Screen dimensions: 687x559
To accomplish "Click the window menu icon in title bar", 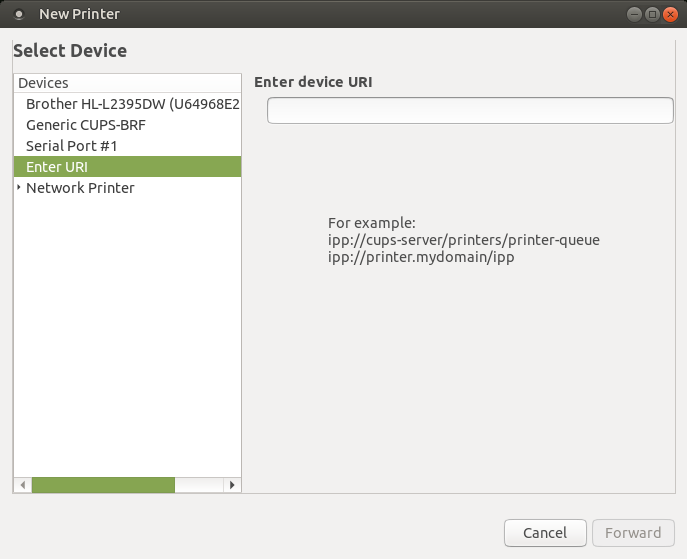I will pos(19,14).
